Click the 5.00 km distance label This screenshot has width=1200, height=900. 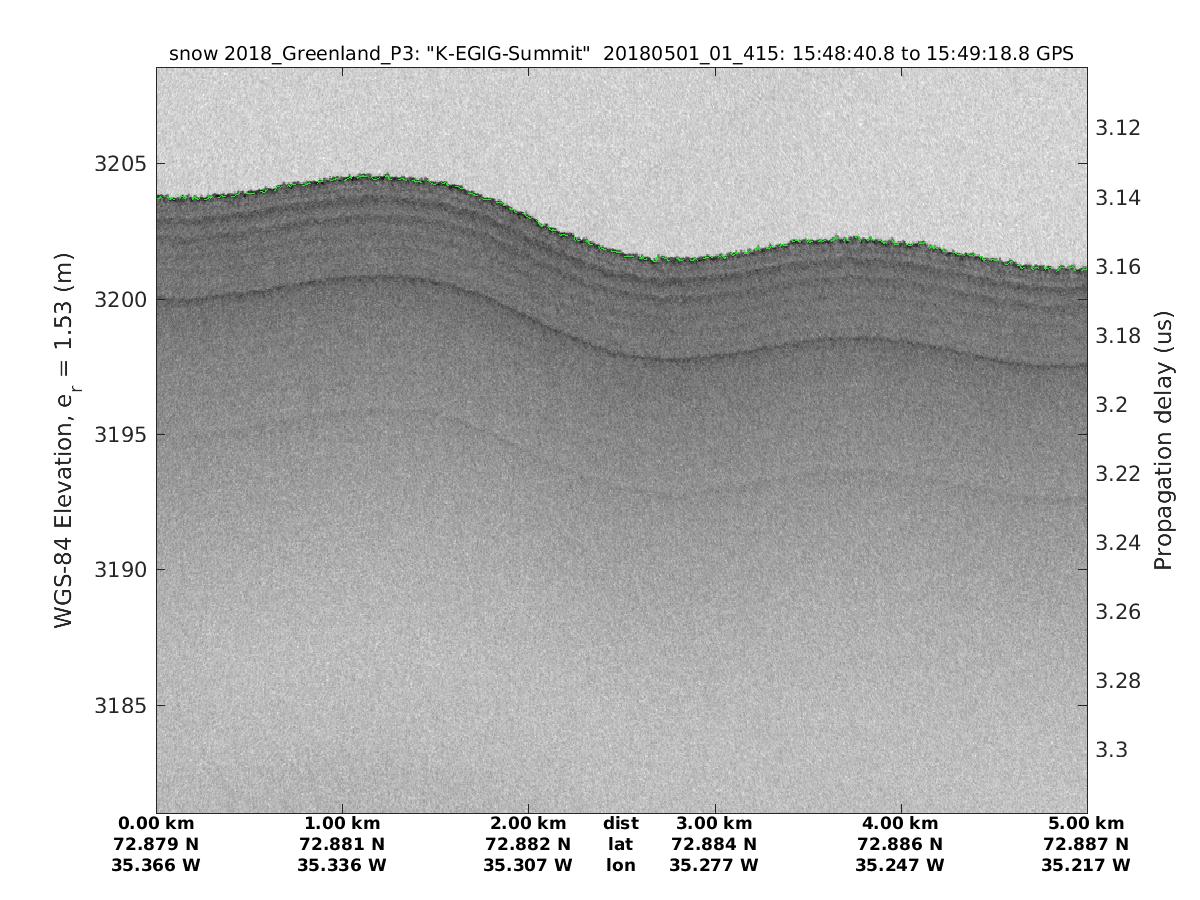pos(1086,824)
